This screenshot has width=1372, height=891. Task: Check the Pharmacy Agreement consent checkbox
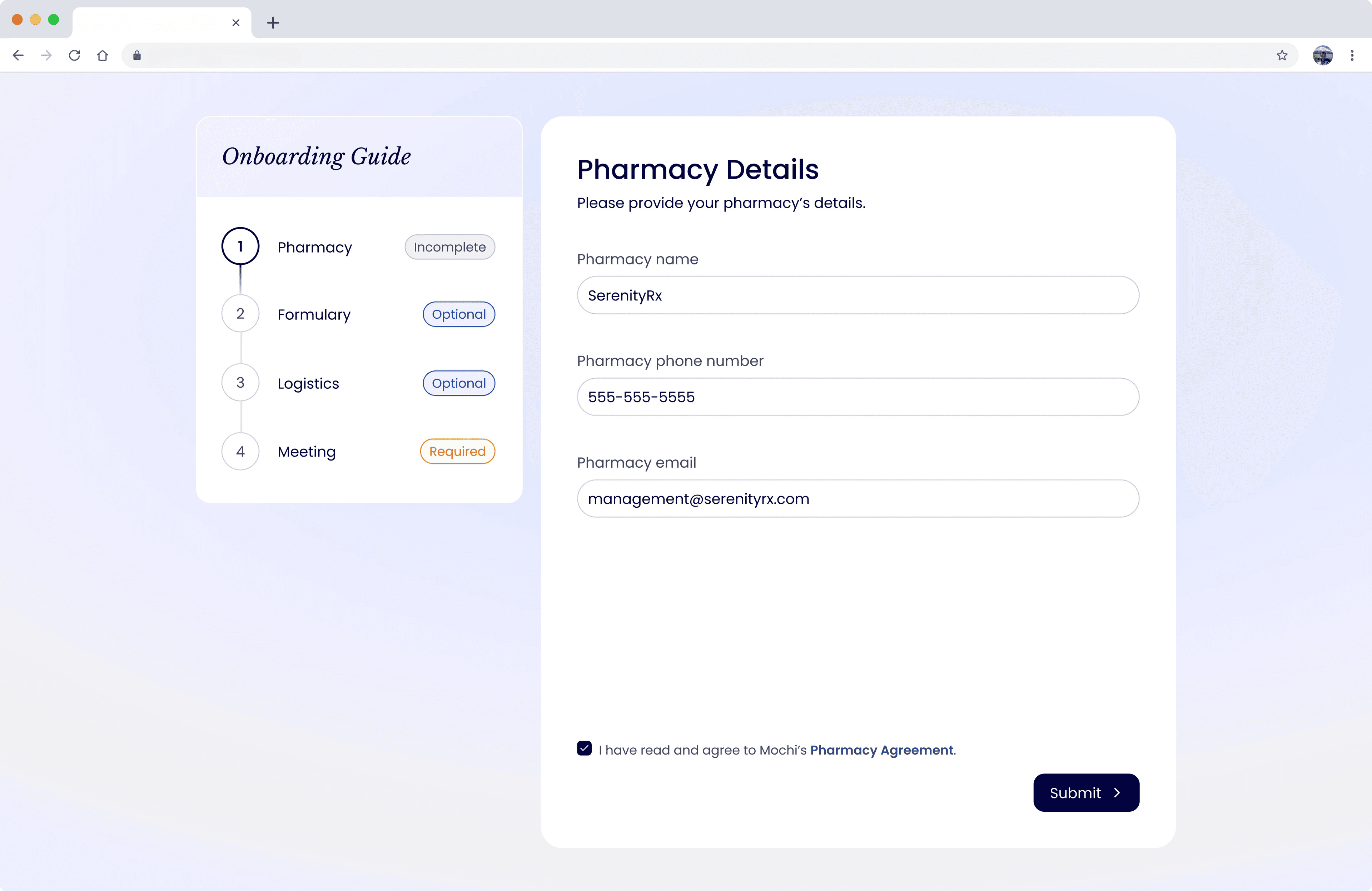(x=585, y=749)
